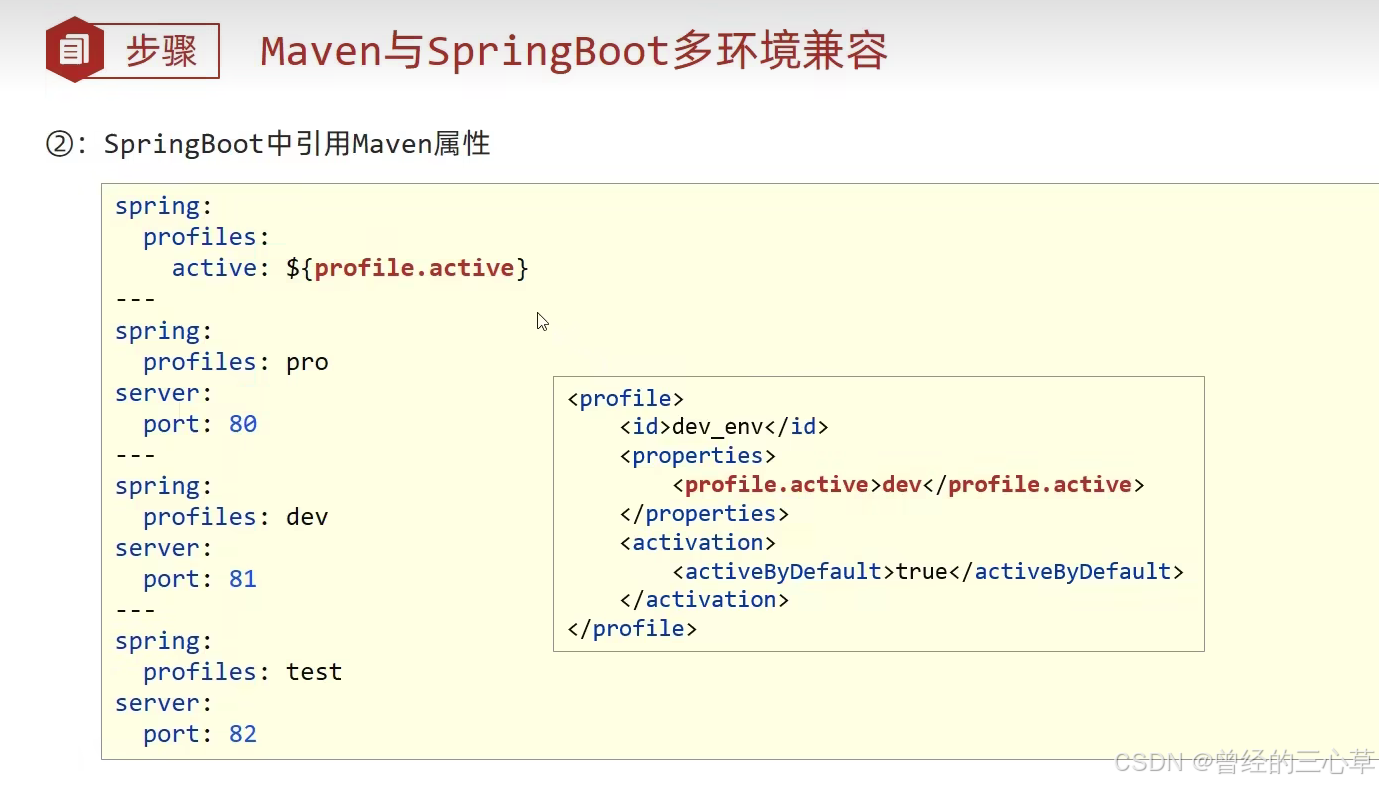Click the red hexagon document icon
The image size is (1379, 785).
coord(75,50)
